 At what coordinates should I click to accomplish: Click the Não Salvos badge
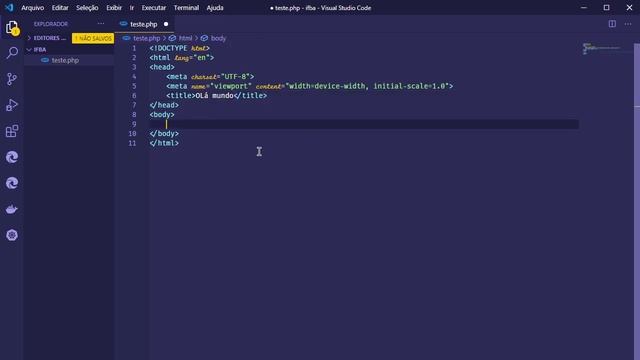[93, 38]
